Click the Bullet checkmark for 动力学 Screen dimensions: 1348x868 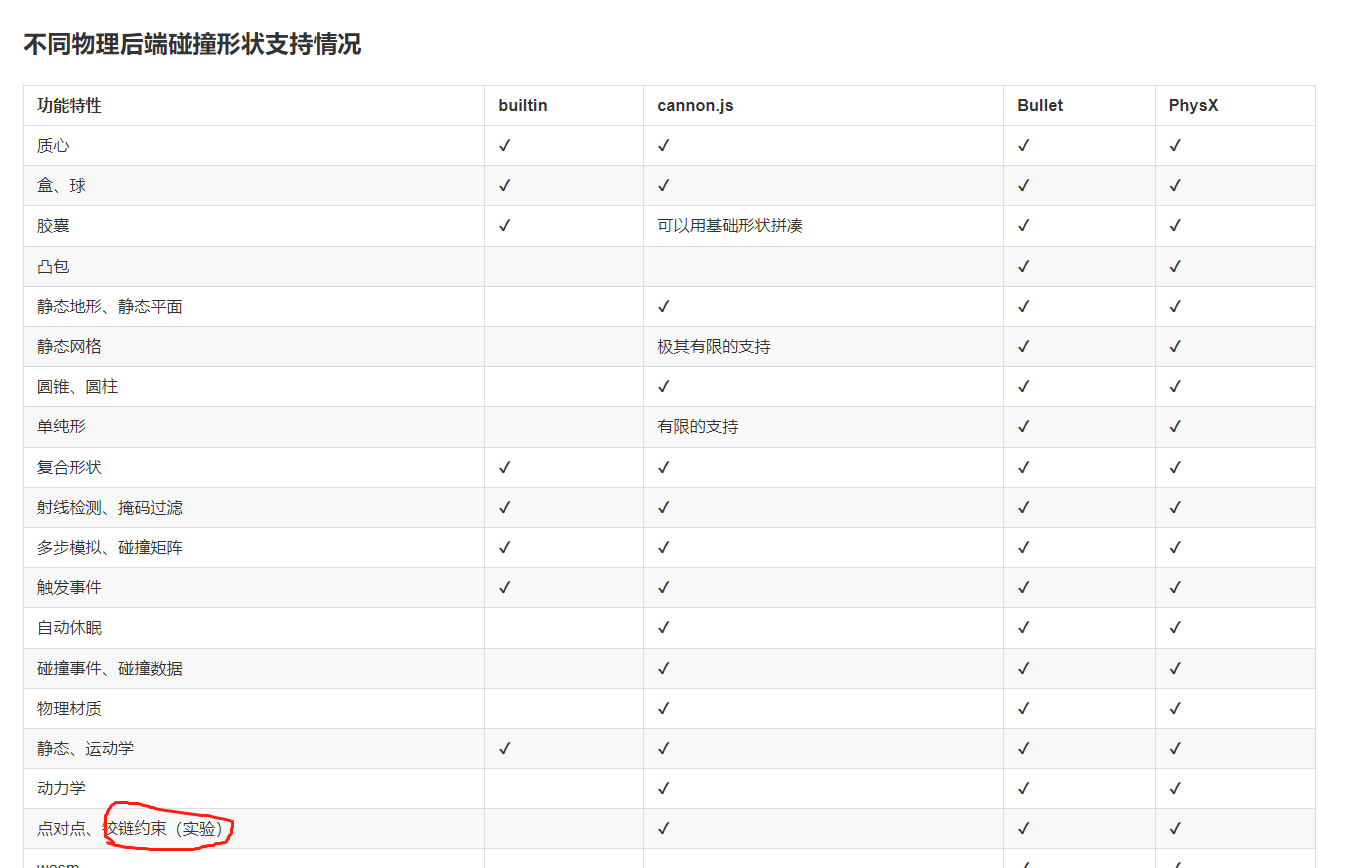(x=1024, y=789)
